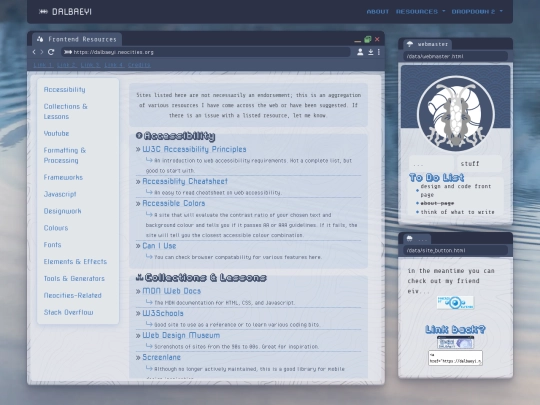Click the Link 1 bookmark
The image size is (540, 405).
43,65
